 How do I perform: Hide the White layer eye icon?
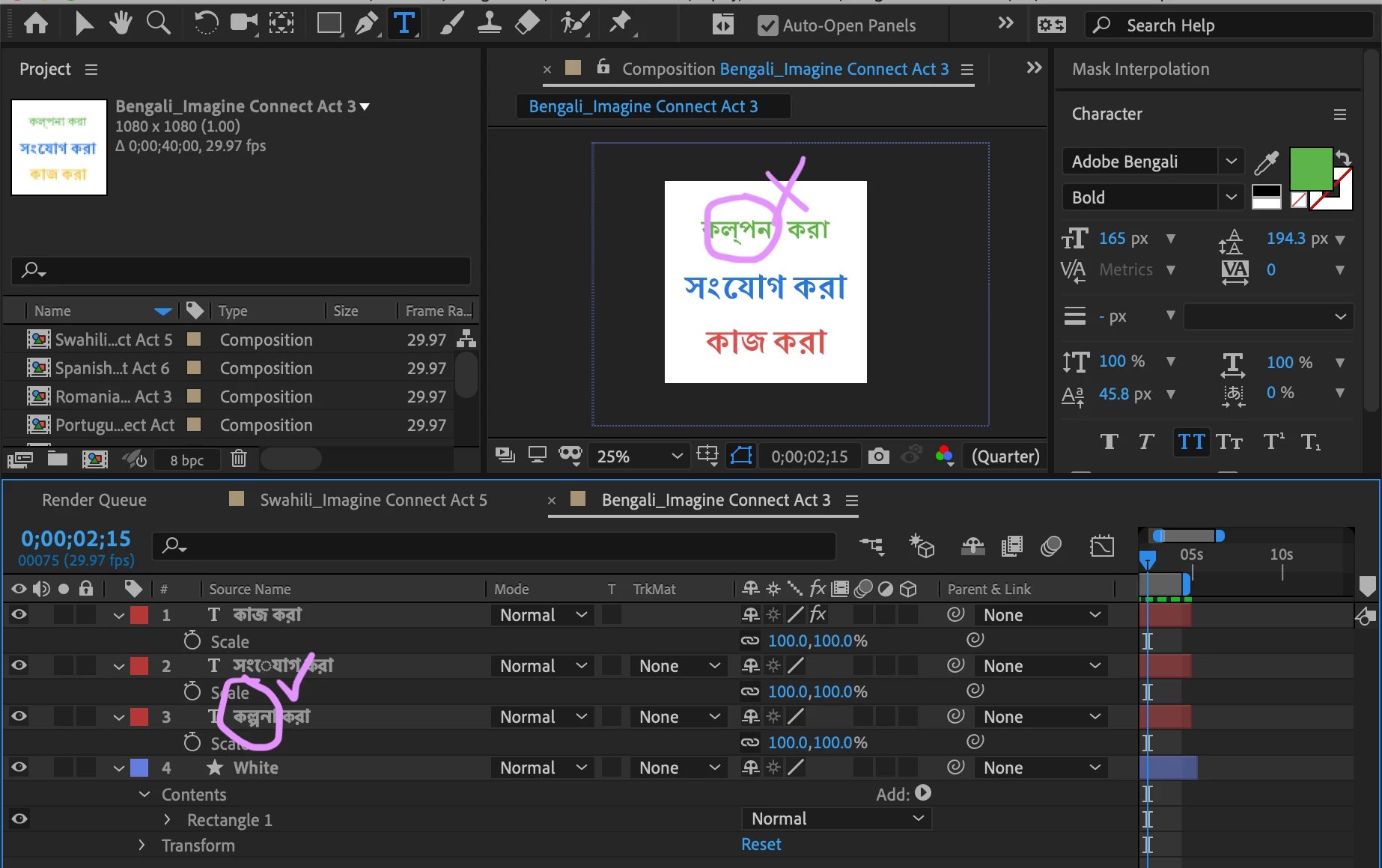click(x=19, y=767)
